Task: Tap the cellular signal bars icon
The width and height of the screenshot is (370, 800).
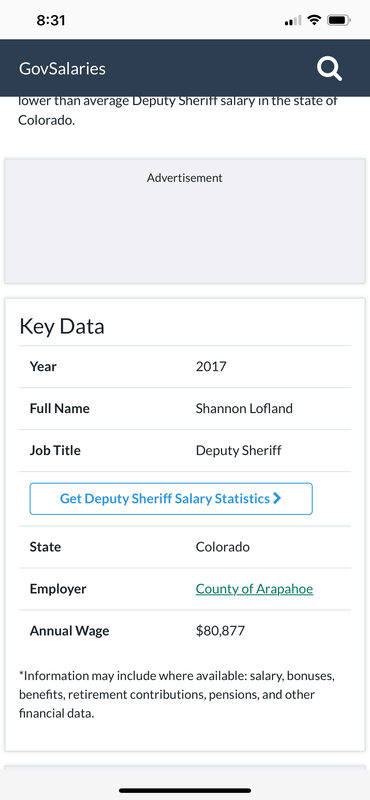Action: tap(293, 21)
